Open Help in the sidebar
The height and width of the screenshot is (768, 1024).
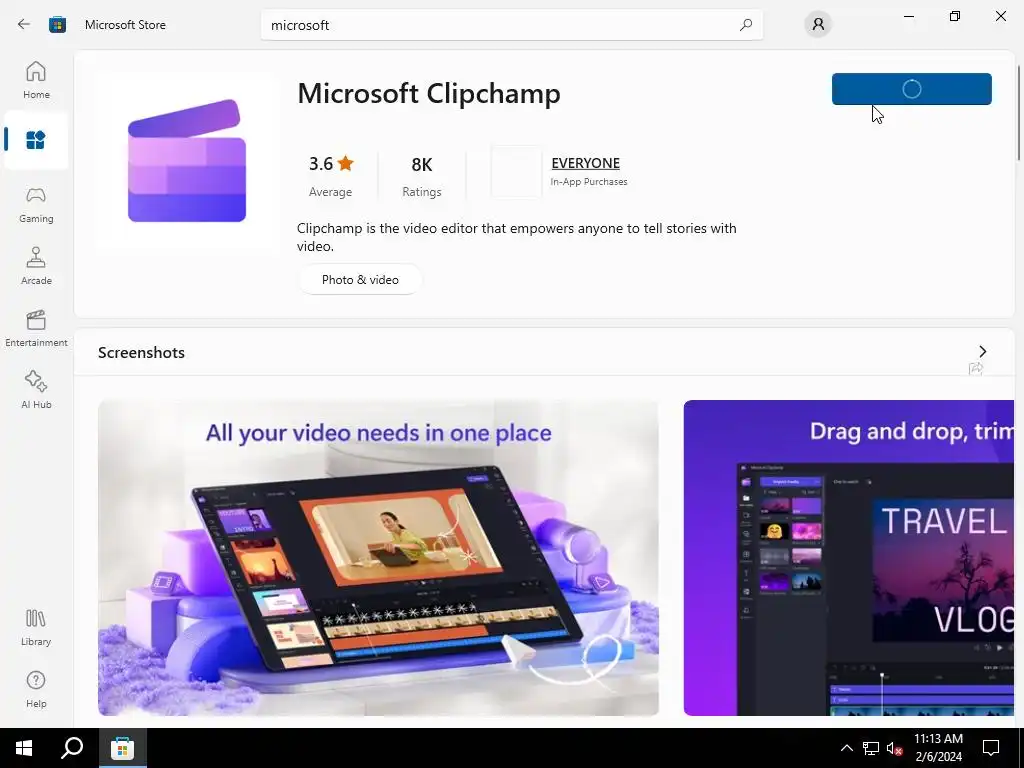coord(36,690)
